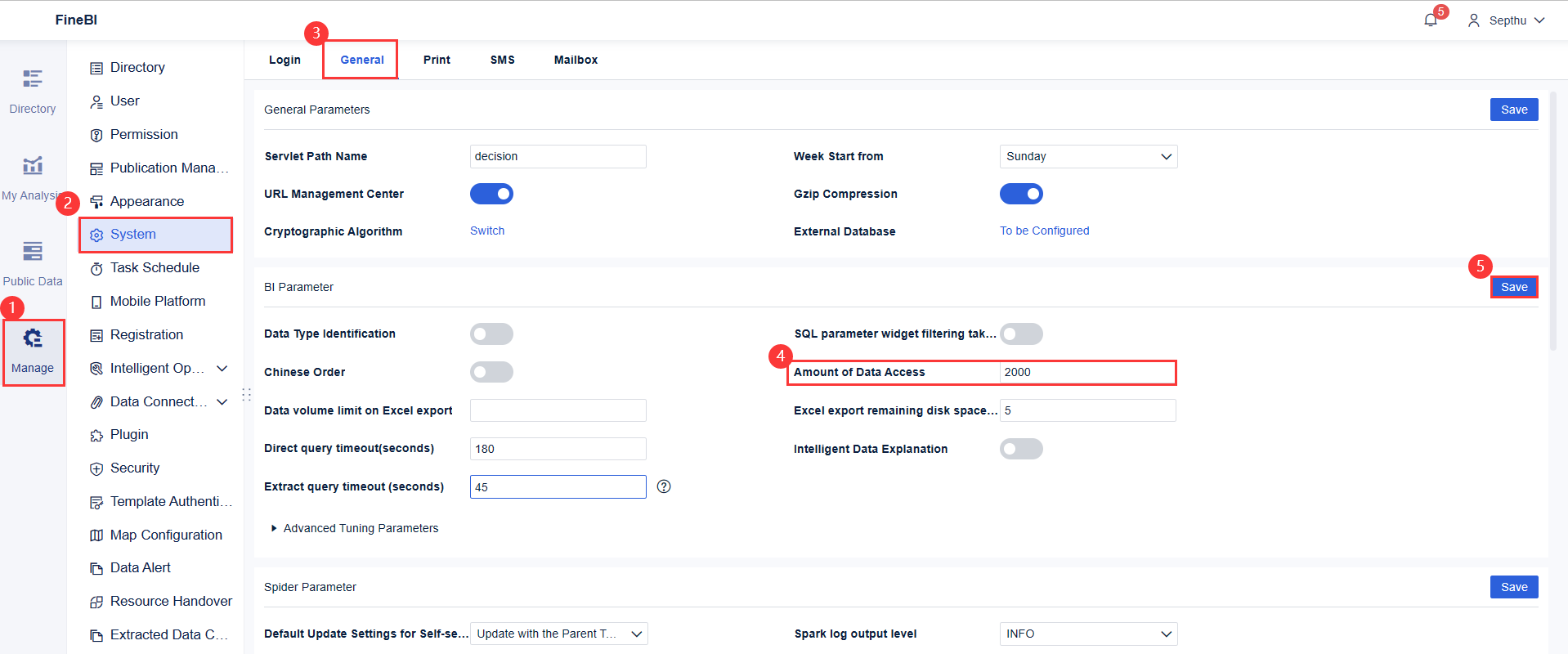Disable the URL Management Center toggle
The width and height of the screenshot is (1568, 654).
pyautogui.click(x=491, y=194)
